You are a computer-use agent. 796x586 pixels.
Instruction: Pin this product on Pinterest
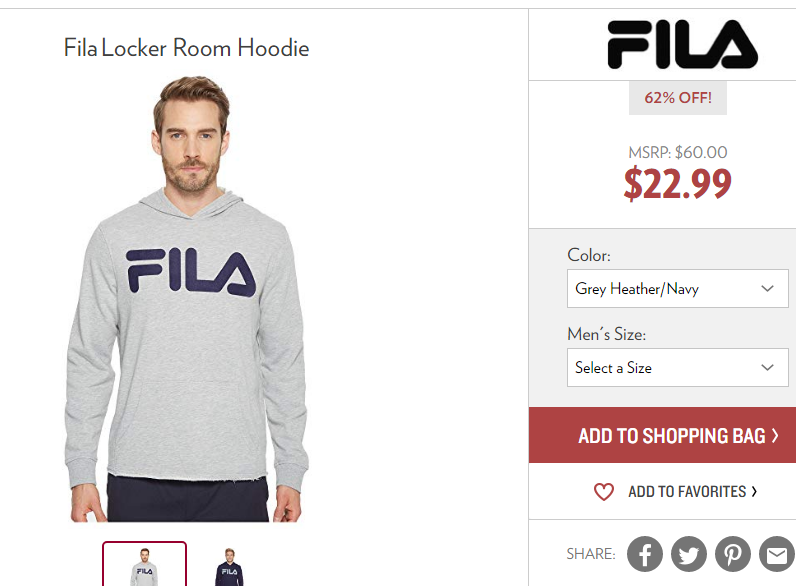pos(733,554)
